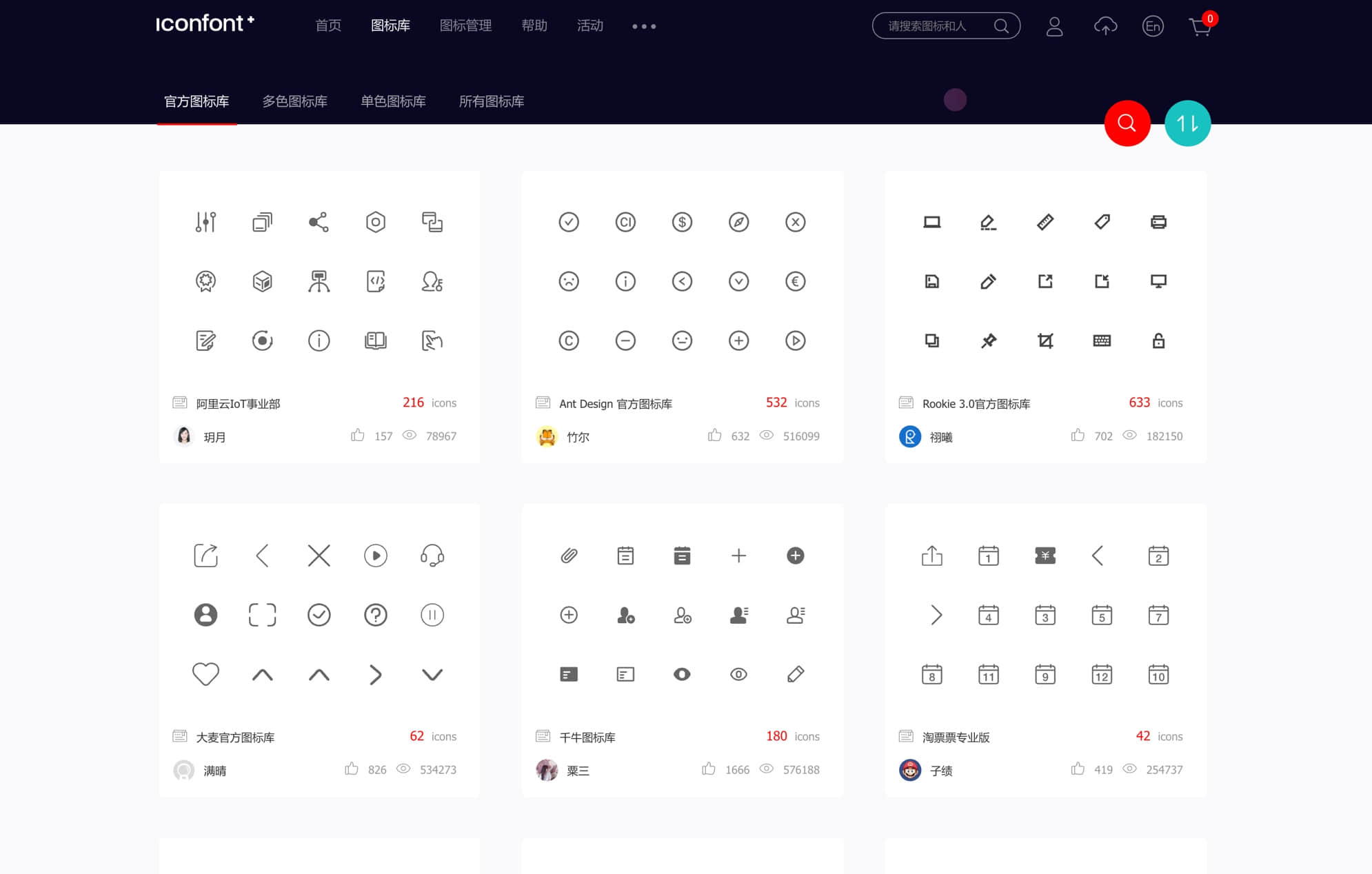The image size is (1372, 874).
Task: Click thumbs-up on 阿里云IoT事业部 library
Action: tap(357, 436)
